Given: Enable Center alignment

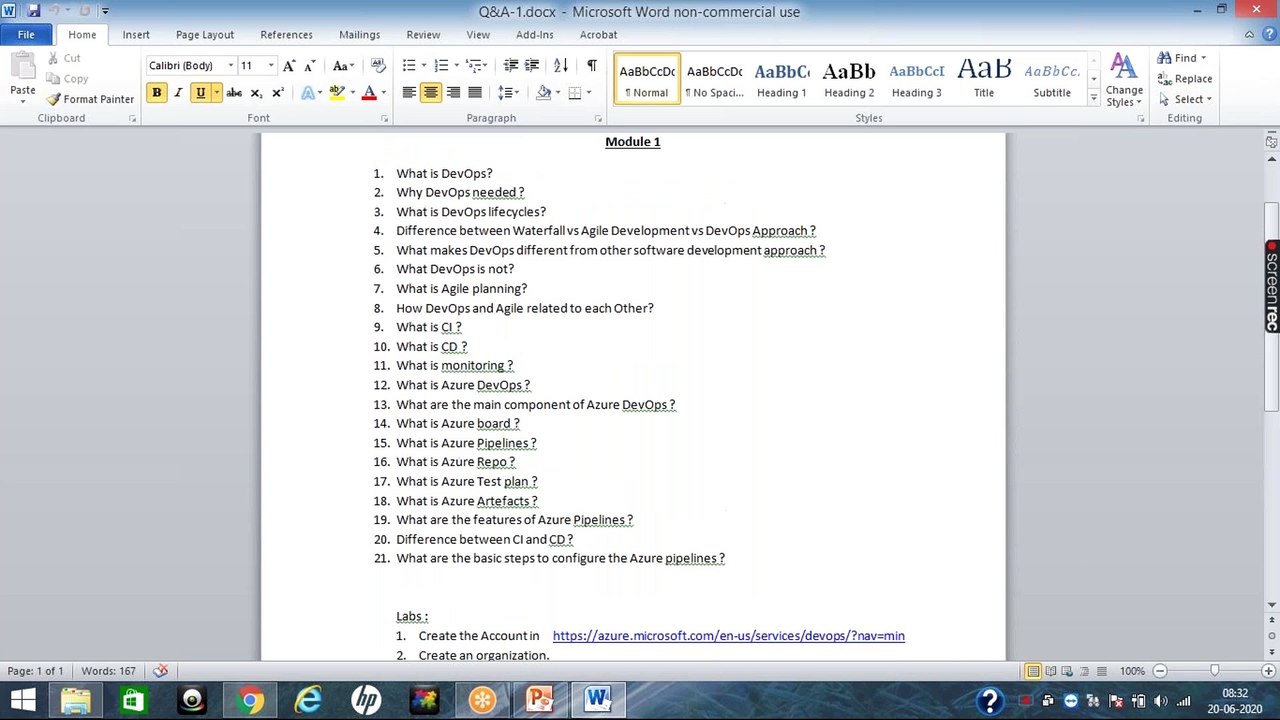Looking at the screenshot, I should coord(431,93).
